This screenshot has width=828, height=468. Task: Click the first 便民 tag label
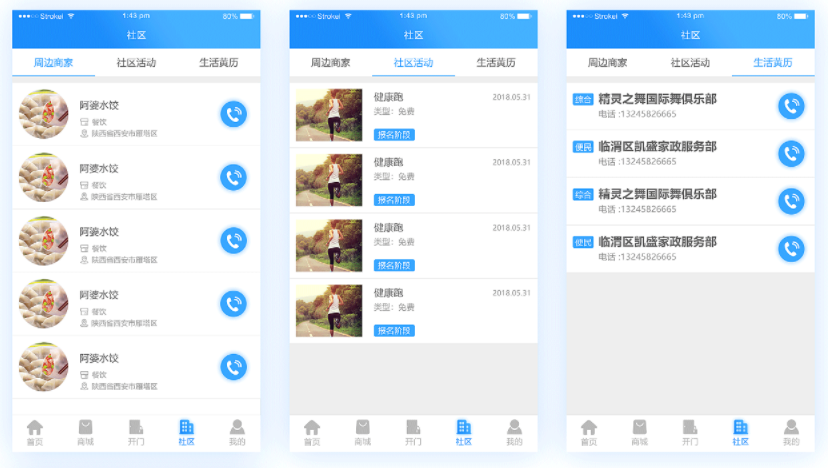pos(583,147)
